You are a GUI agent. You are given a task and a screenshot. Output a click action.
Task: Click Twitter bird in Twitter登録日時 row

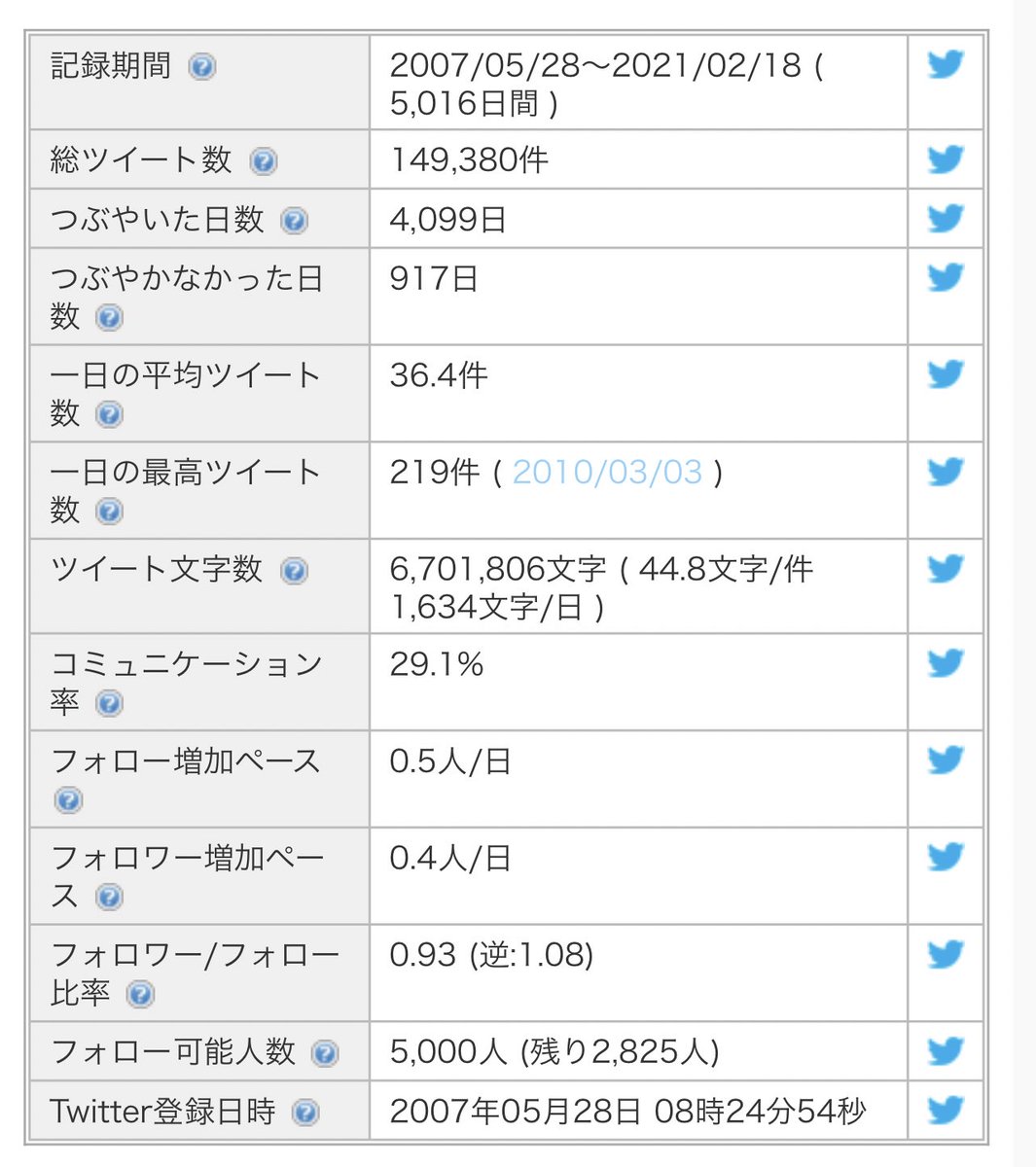(x=945, y=1110)
